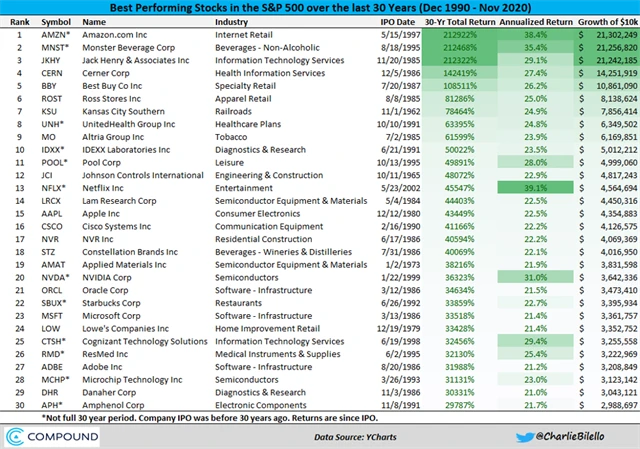640x449 pixels.
Task: Click the Data Source: YCharts text
Action: point(355,437)
